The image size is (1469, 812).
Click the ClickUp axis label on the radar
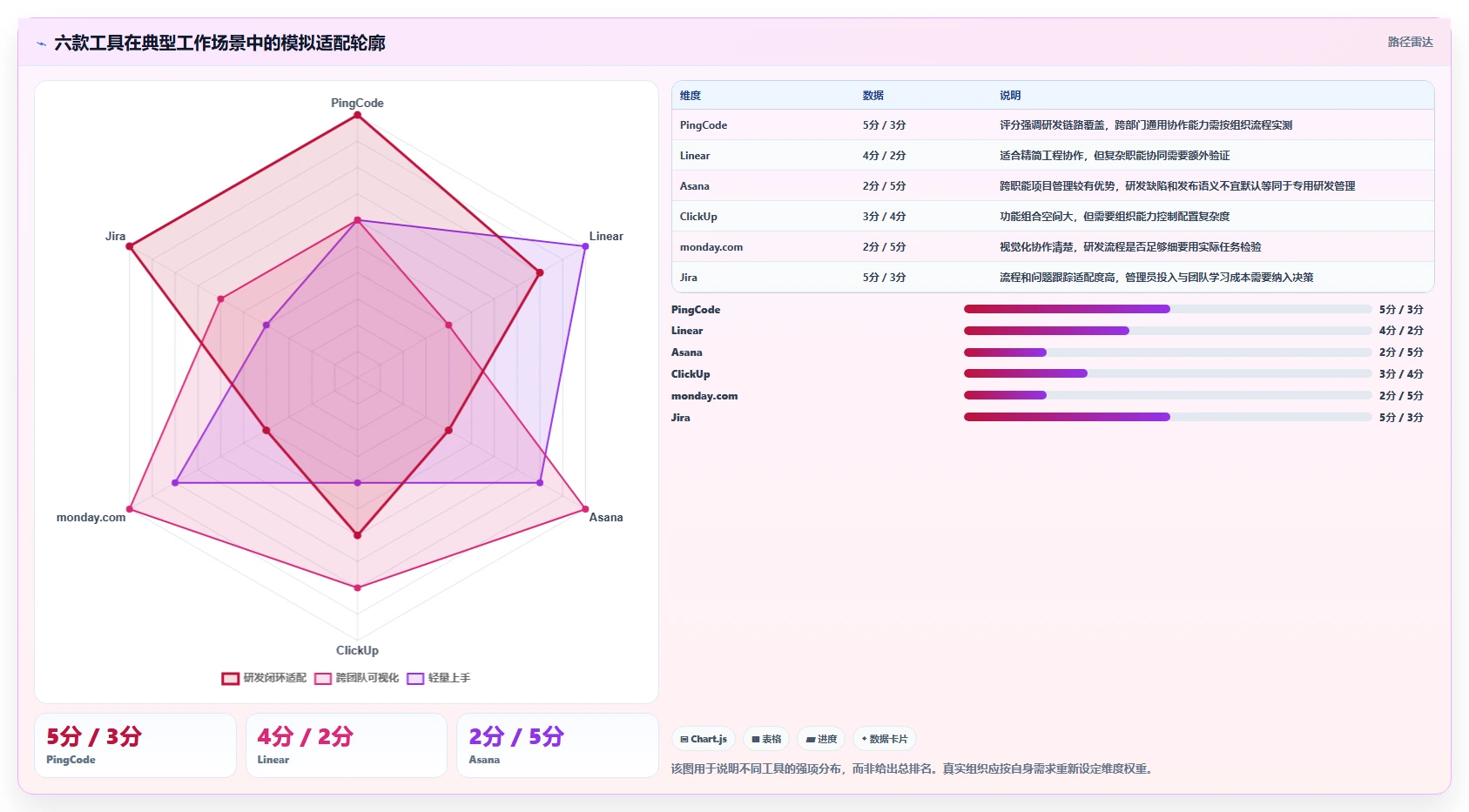point(357,650)
